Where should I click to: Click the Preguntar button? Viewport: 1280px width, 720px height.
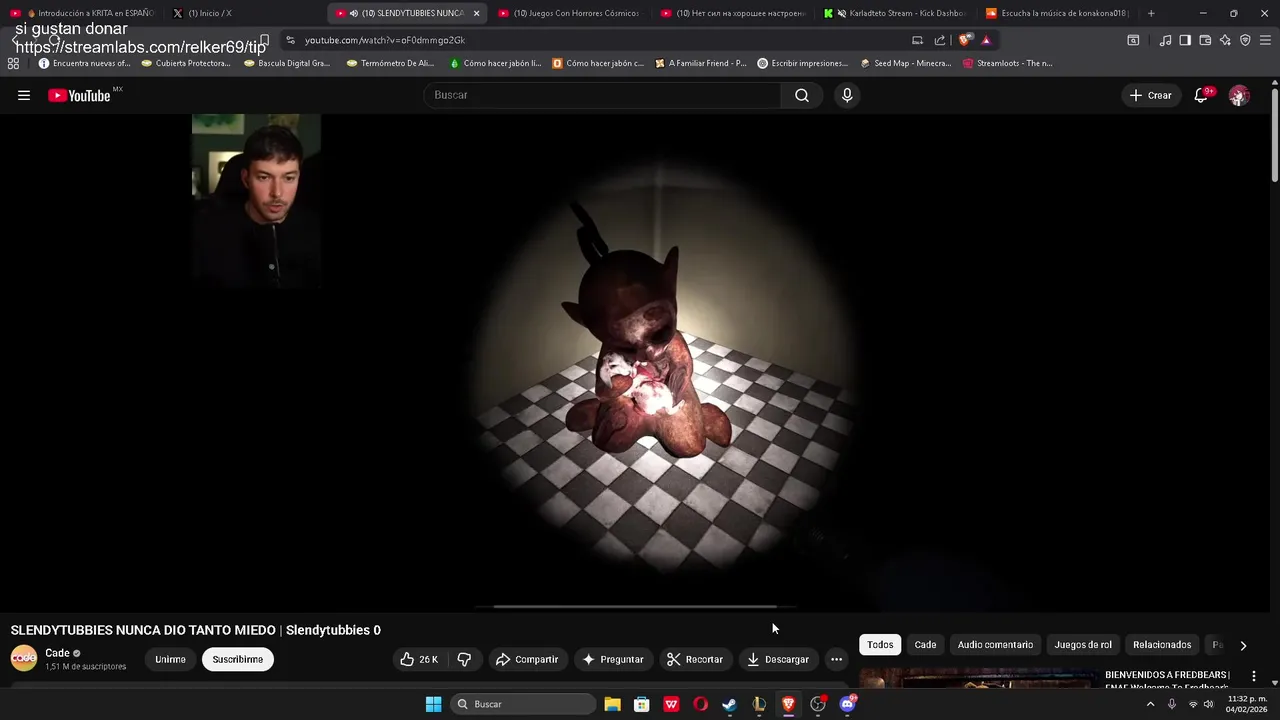coord(613,659)
